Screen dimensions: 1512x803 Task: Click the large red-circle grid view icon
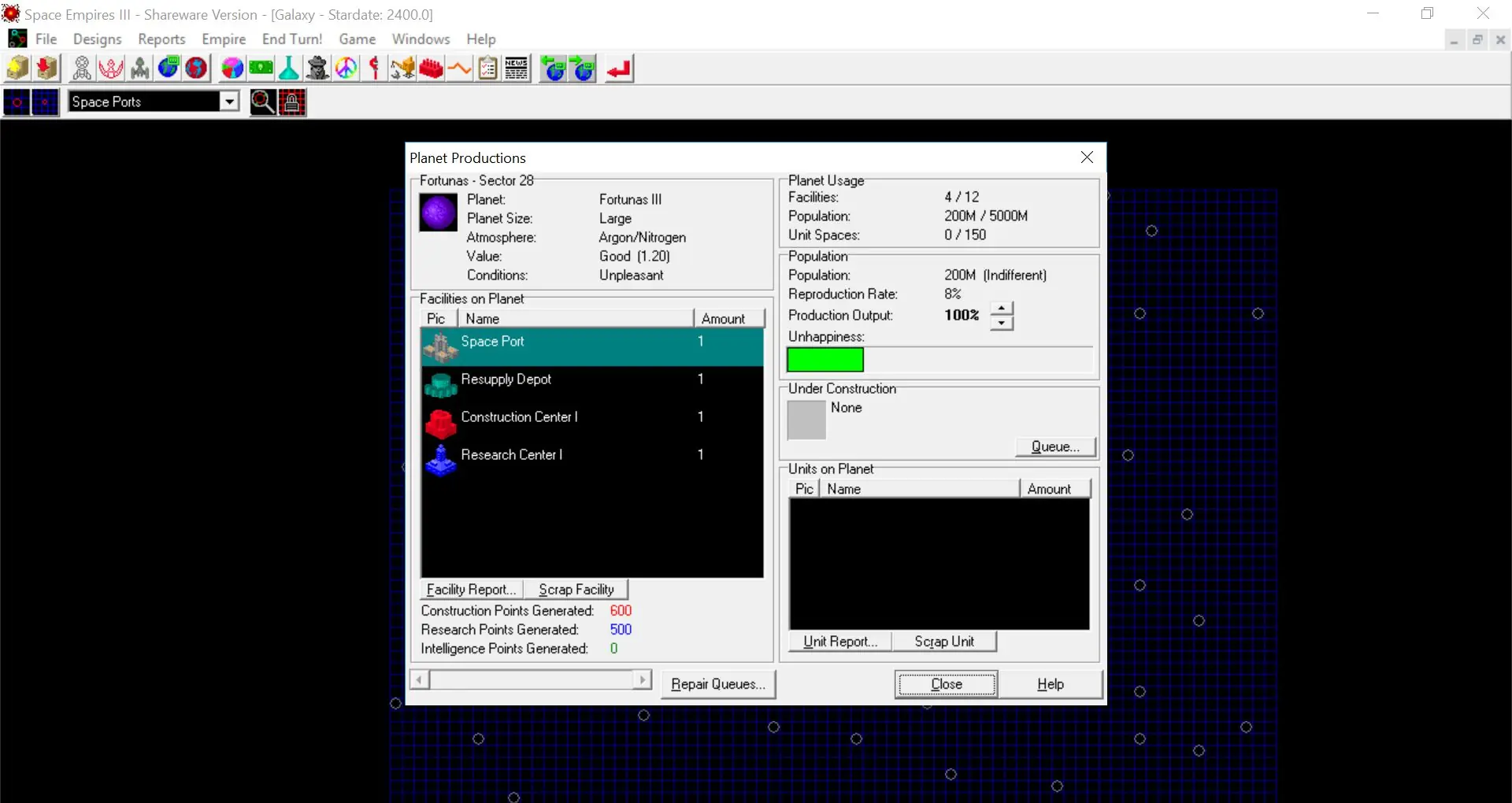click(x=17, y=102)
